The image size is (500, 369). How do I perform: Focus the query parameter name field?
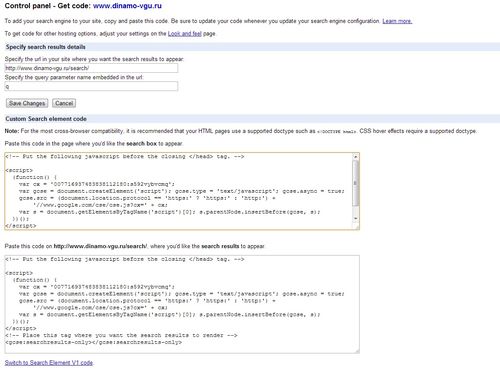pos(91,86)
